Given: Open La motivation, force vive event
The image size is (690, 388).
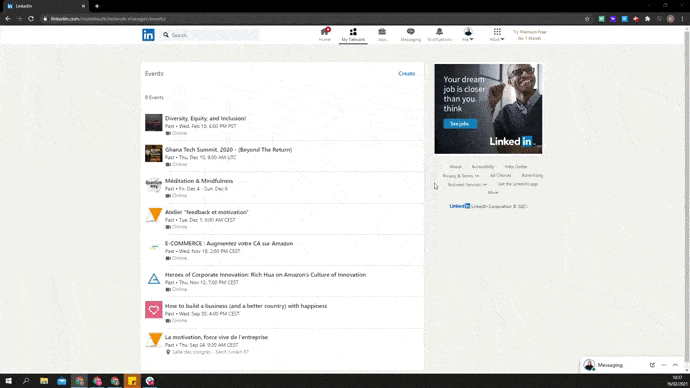Looking at the screenshot, I should click(x=216, y=337).
